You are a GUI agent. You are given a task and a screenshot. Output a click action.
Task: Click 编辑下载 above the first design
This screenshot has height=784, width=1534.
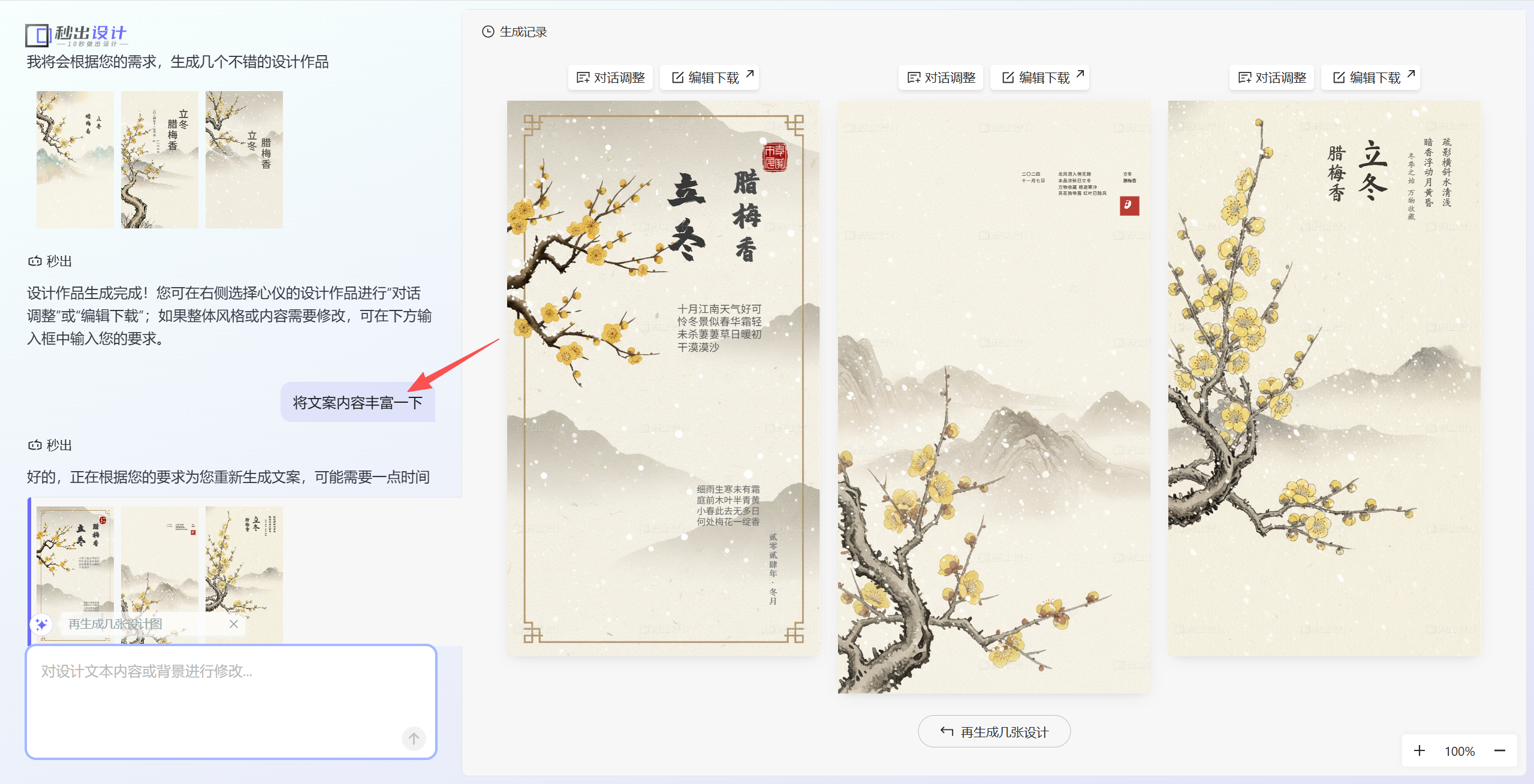(709, 77)
